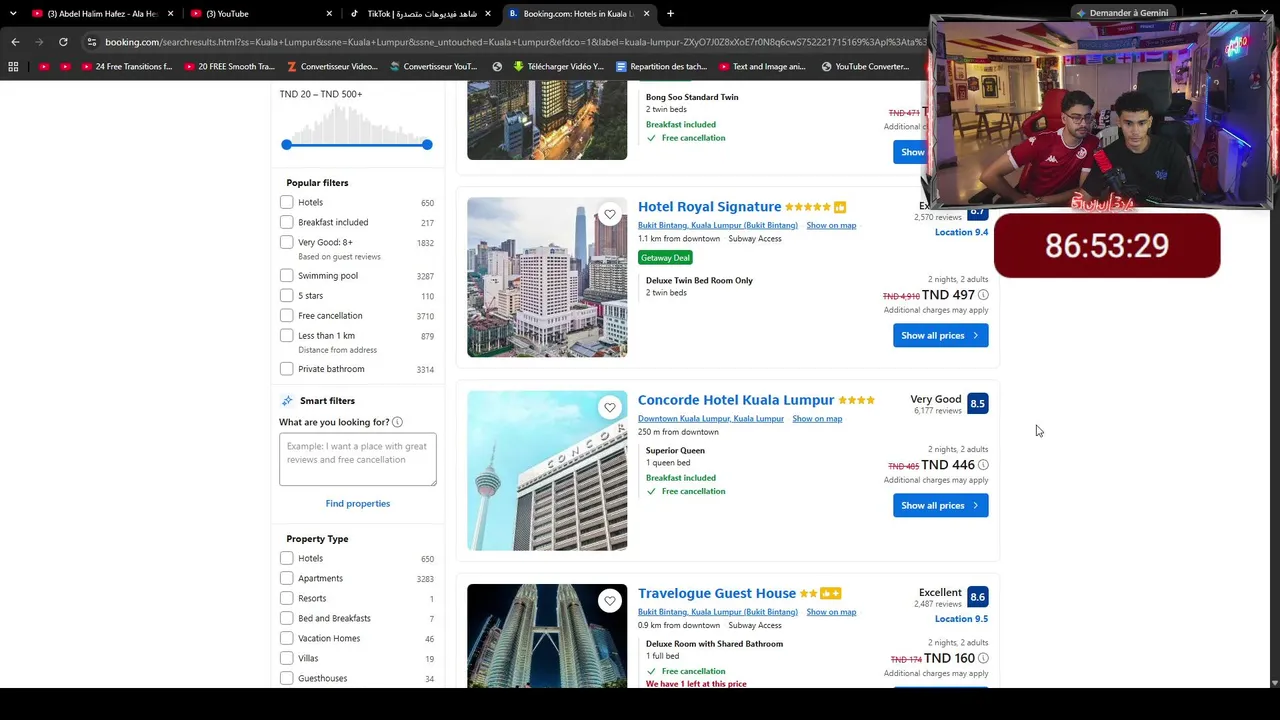
Task: Select the Apartments property type
Action: tap(287, 578)
